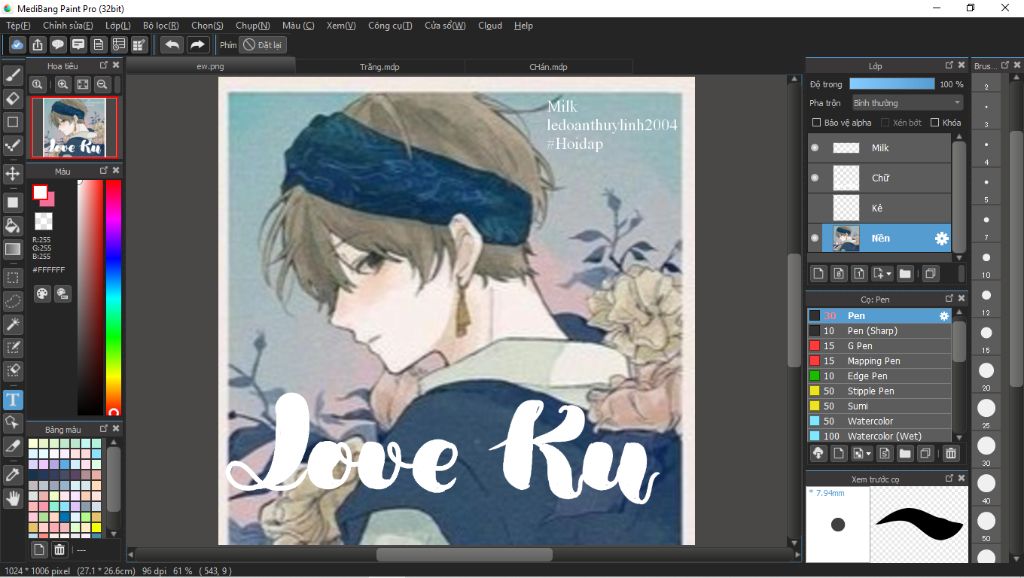The height and width of the screenshot is (578, 1024).
Task: Toggle visibility of Nền layer
Action: tap(814, 238)
